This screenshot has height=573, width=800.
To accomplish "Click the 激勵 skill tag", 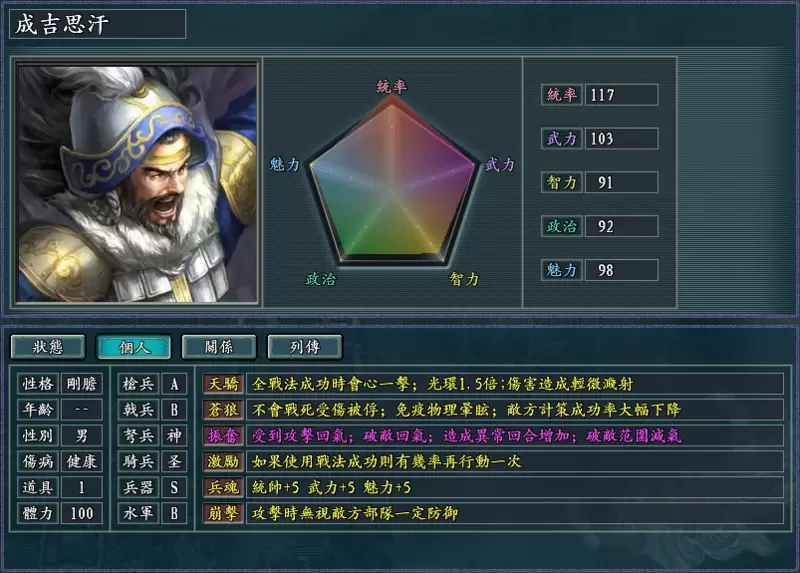I will tap(223, 461).
